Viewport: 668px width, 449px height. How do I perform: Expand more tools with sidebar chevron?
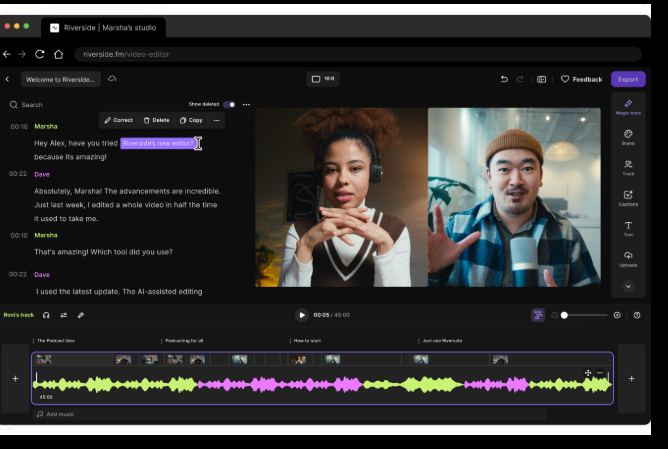(x=628, y=286)
